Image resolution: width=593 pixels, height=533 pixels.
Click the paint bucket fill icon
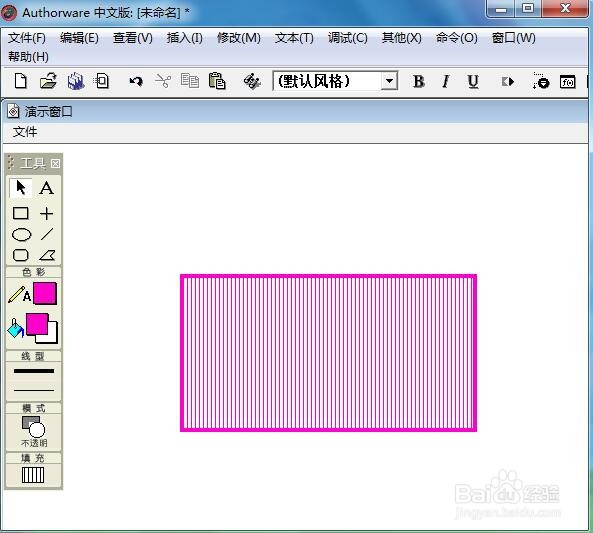point(16,328)
